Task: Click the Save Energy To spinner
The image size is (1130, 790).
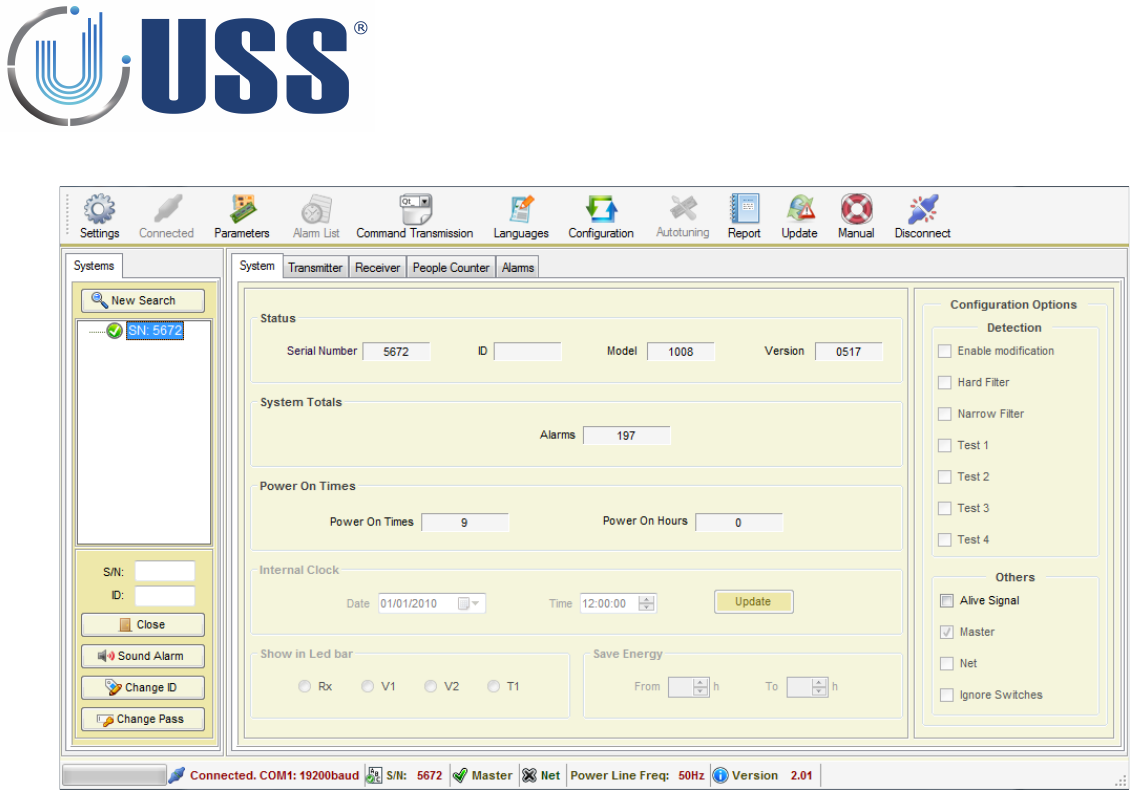Action: coord(819,687)
